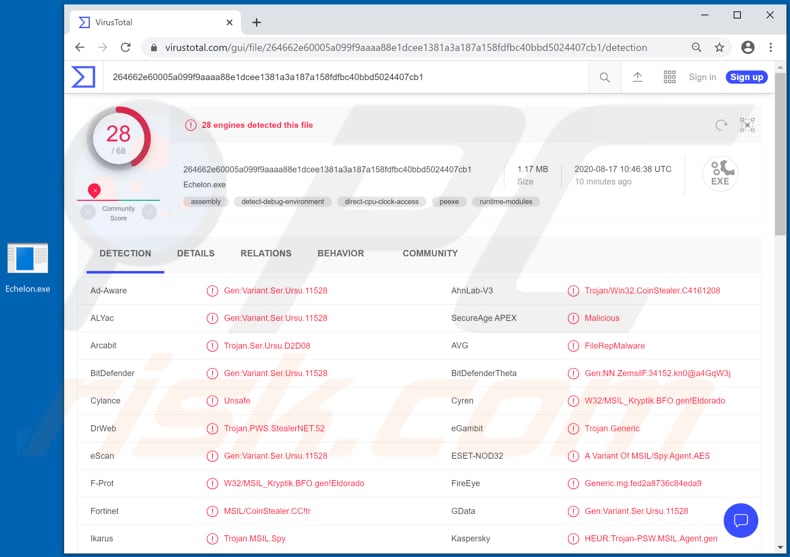Click the search magnifier icon in VirusTotal header
The width and height of the screenshot is (790, 557).
605,77
